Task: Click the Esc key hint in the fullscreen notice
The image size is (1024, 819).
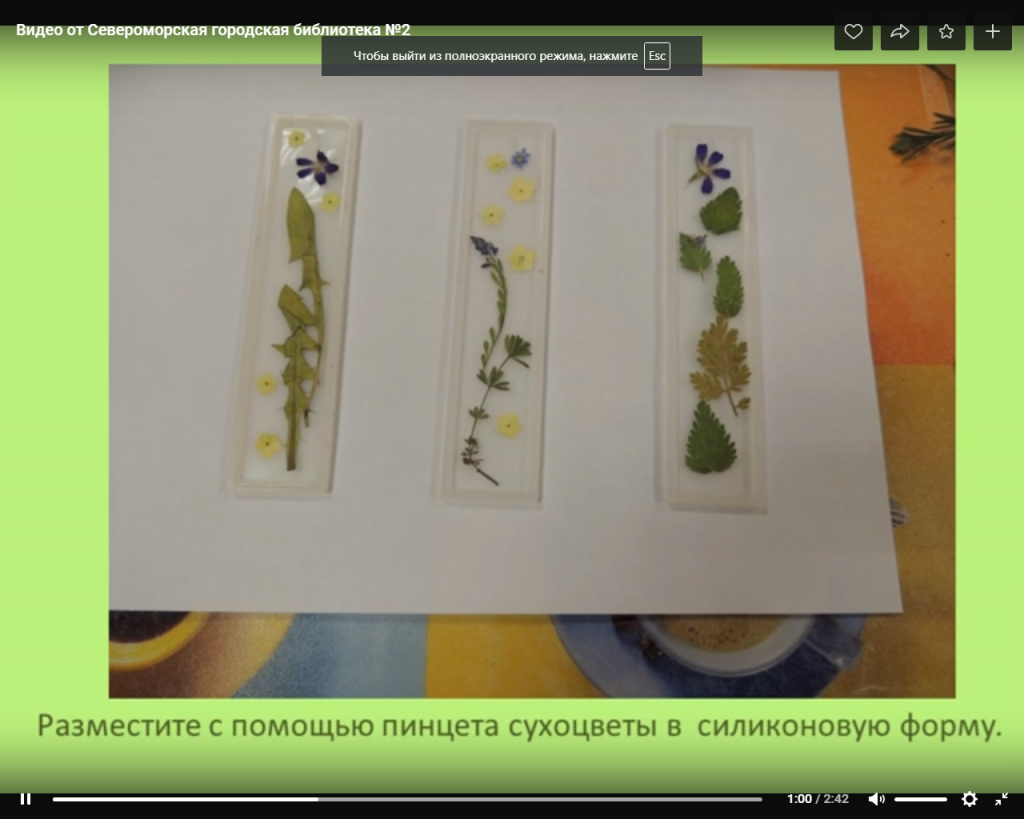Action: [x=657, y=56]
